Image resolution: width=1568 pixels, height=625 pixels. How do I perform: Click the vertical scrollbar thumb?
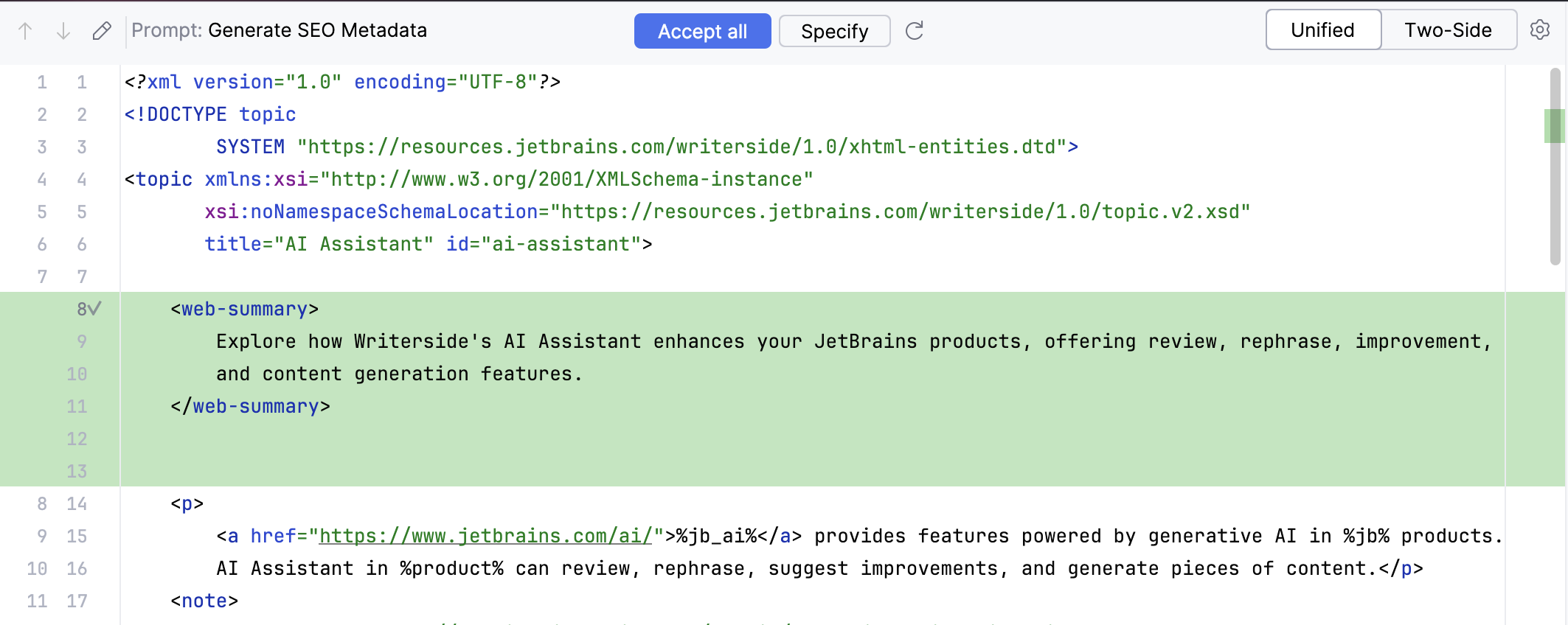pyautogui.click(x=1555, y=166)
